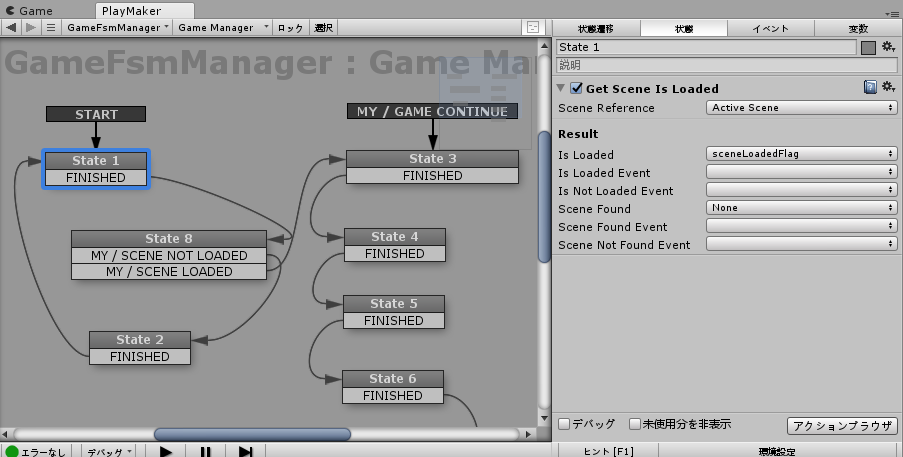Select the State 3 node
Image resolution: width=903 pixels, height=457 pixels.
[x=432, y=159]
